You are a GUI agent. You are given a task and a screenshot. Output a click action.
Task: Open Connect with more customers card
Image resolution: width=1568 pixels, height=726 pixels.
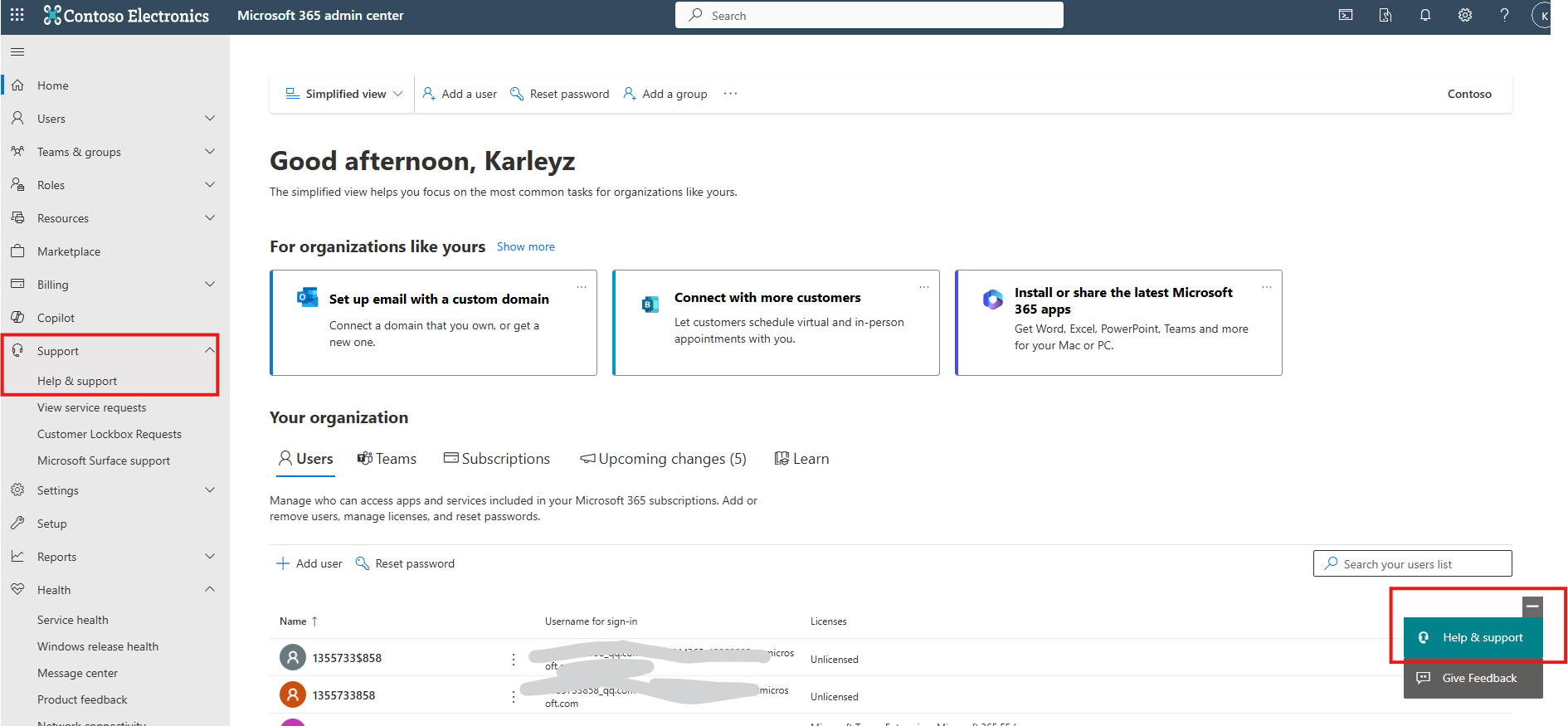(x=776, y=323)
